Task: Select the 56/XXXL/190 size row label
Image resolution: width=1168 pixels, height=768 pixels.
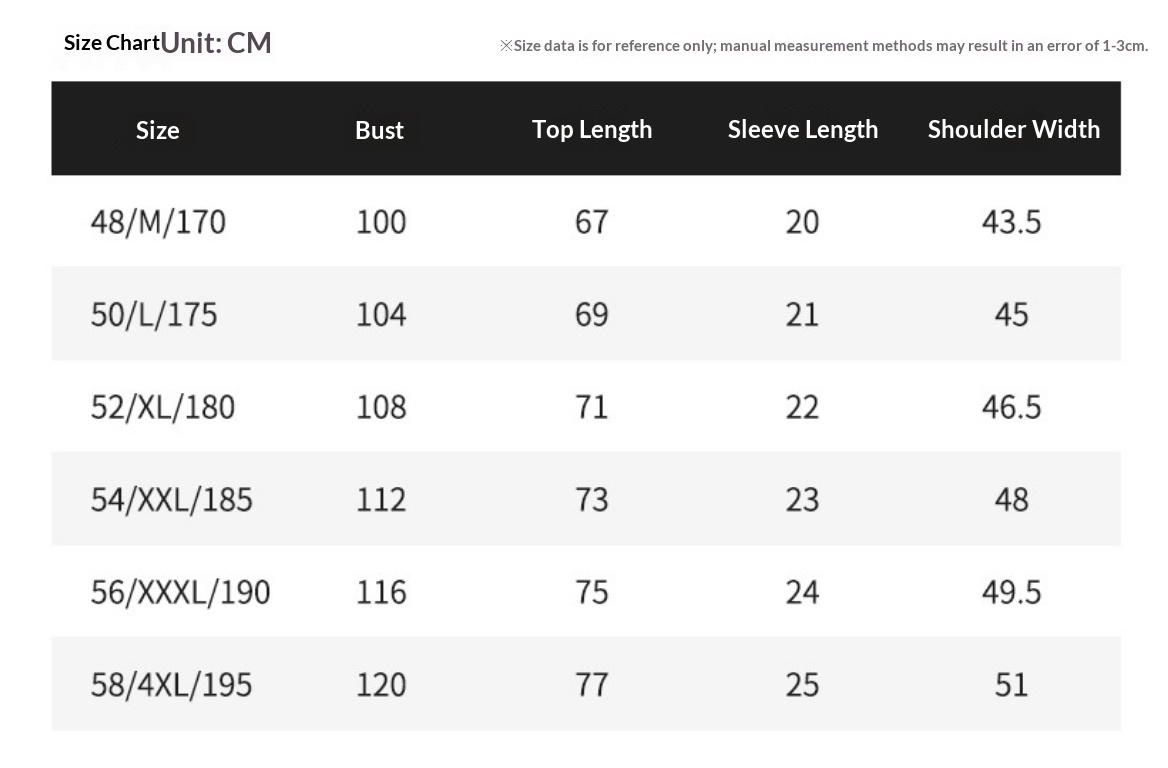Action: click(181, 592)
